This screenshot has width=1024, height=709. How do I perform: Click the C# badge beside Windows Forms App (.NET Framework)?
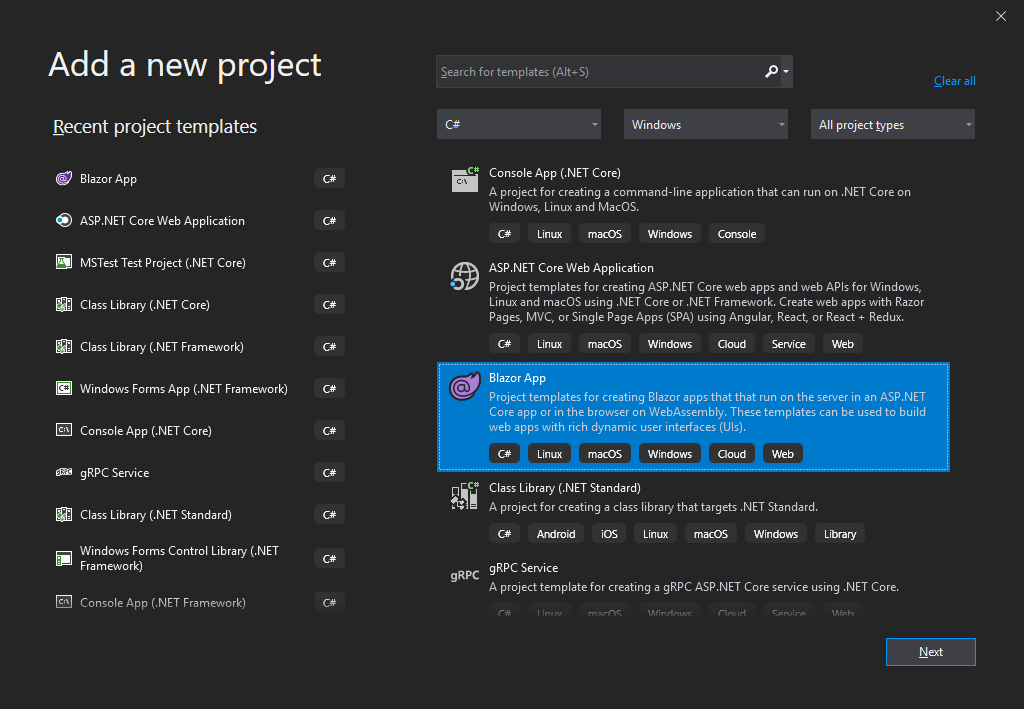(x=329, y=388)
